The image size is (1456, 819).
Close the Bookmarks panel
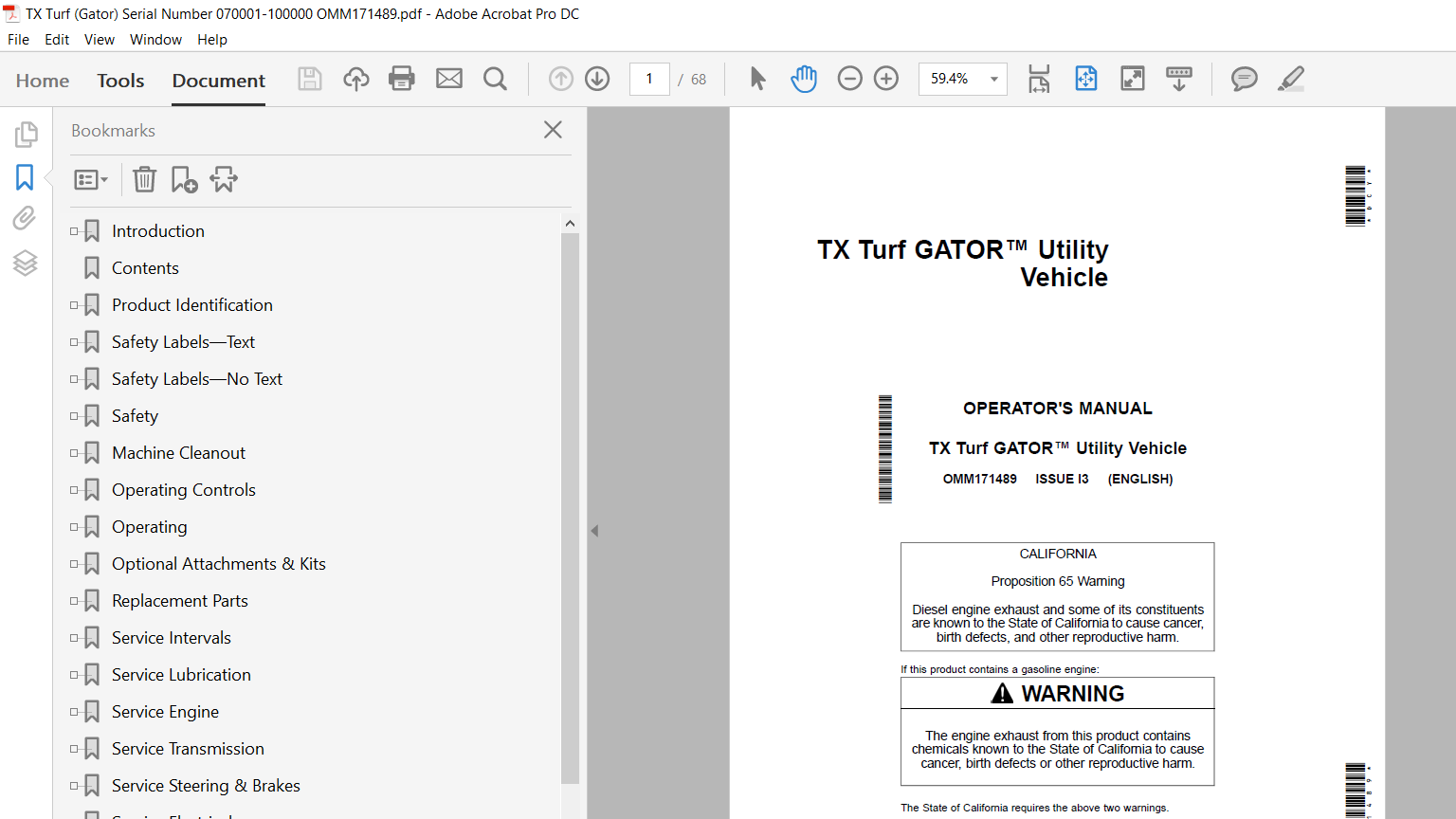point(554,130)
